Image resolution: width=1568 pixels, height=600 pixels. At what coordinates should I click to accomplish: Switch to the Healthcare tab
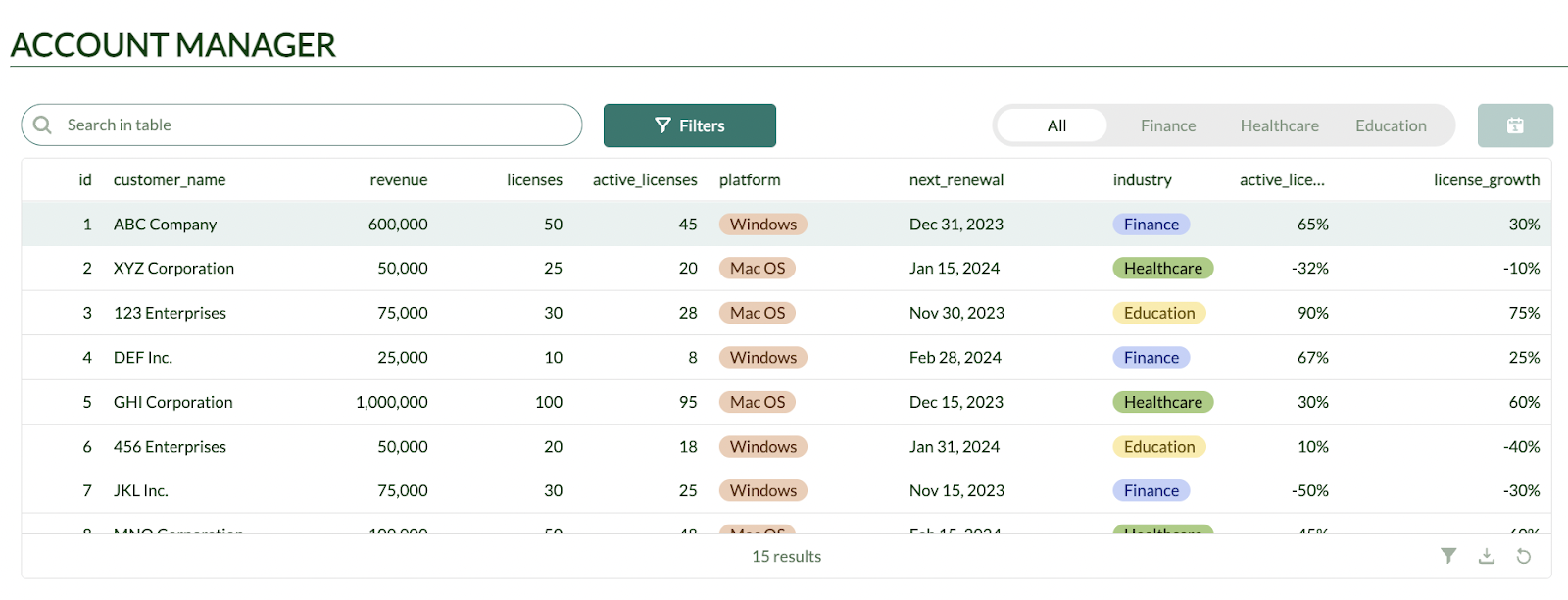click(x=1280, y=125)
